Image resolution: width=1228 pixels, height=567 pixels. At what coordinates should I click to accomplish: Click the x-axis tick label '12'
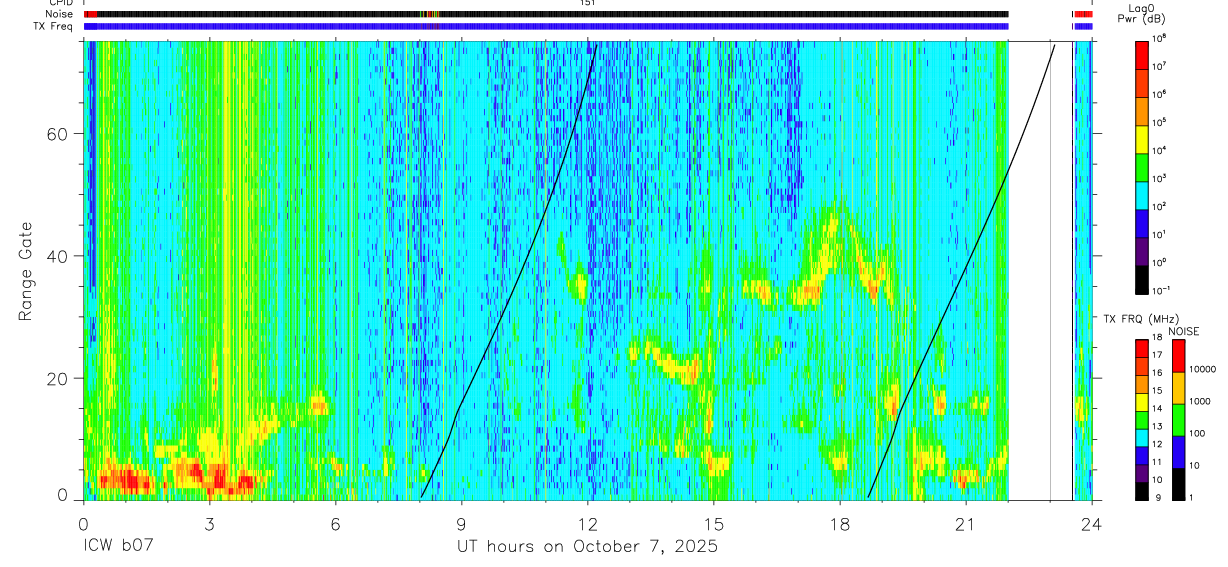point(588,523)
